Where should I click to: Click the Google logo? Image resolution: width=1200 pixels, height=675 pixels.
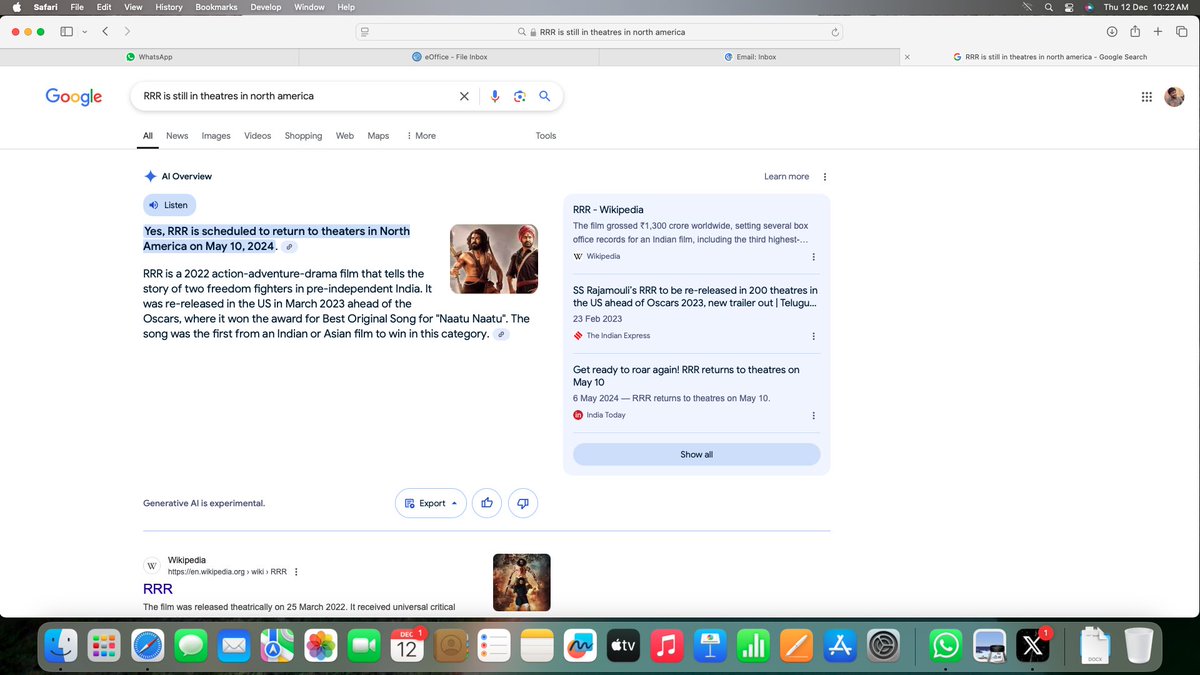[x=74, y=97]
